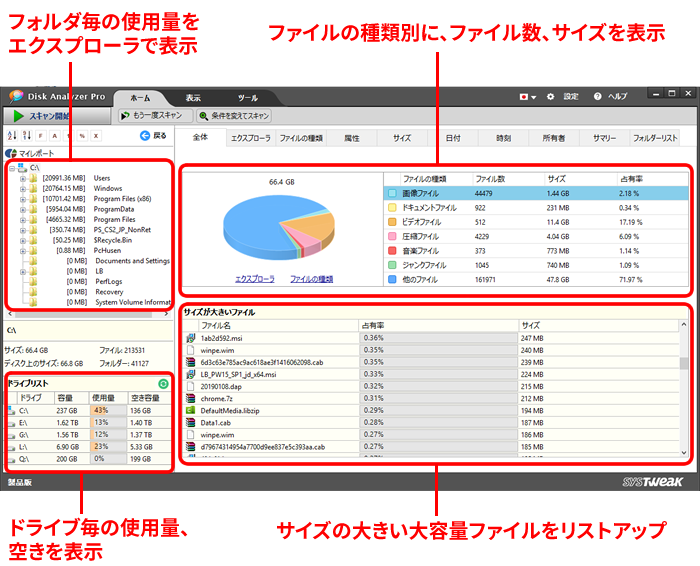Expand the Windows folder node

click(23, 189)
